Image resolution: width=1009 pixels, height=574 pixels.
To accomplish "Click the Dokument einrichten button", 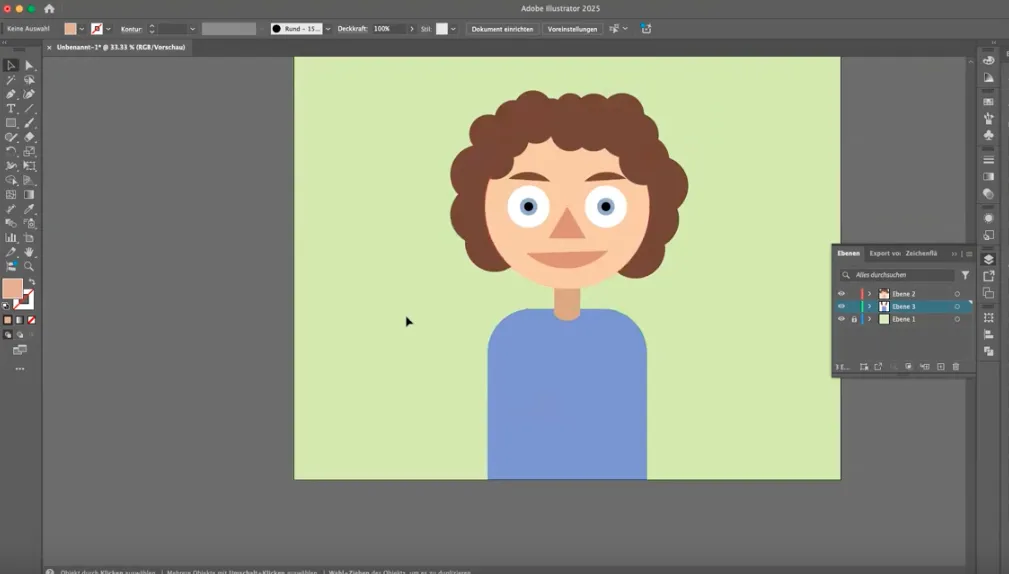I will tap(502, 29).
